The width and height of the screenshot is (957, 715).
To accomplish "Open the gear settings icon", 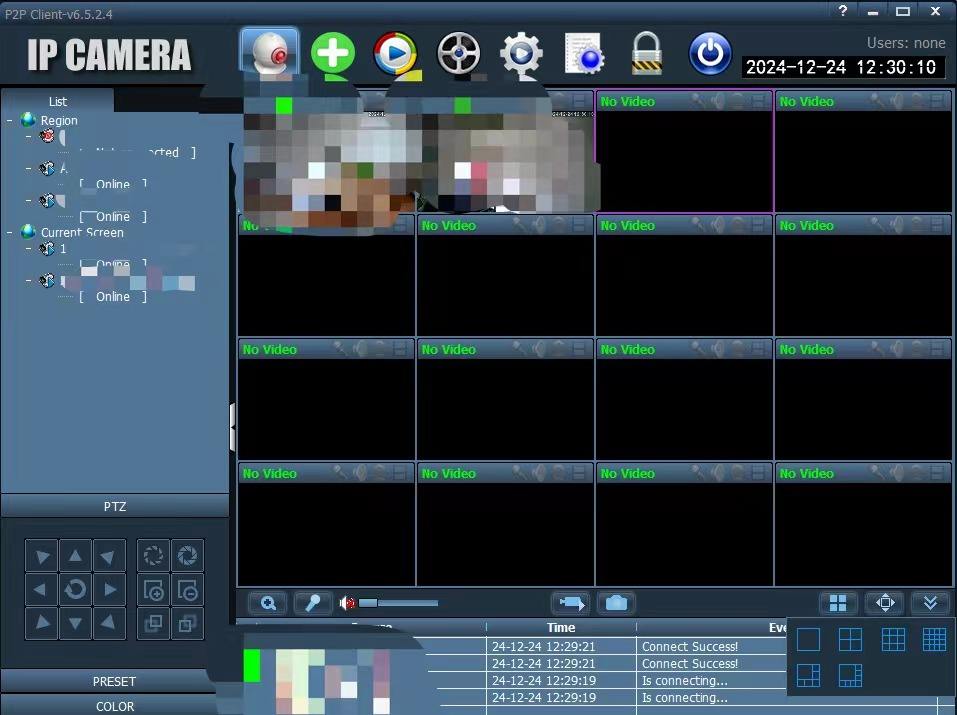I will (x=520, y=54).
